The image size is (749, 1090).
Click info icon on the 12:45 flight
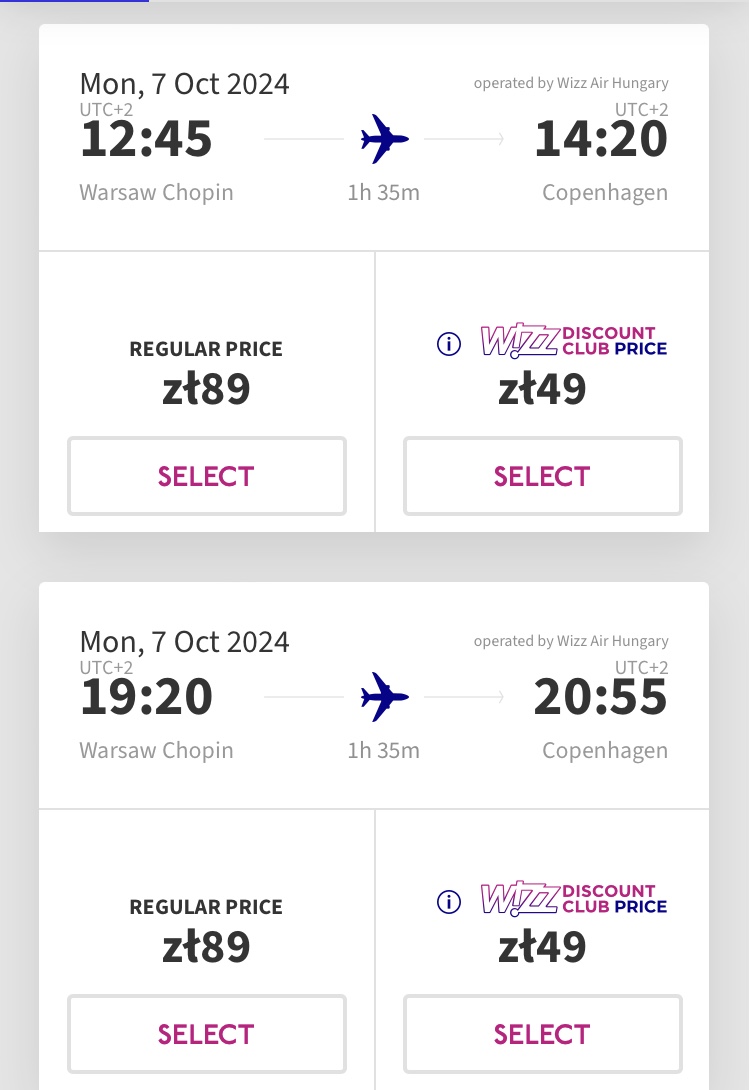pyautogui.click(x=449, y=343)
